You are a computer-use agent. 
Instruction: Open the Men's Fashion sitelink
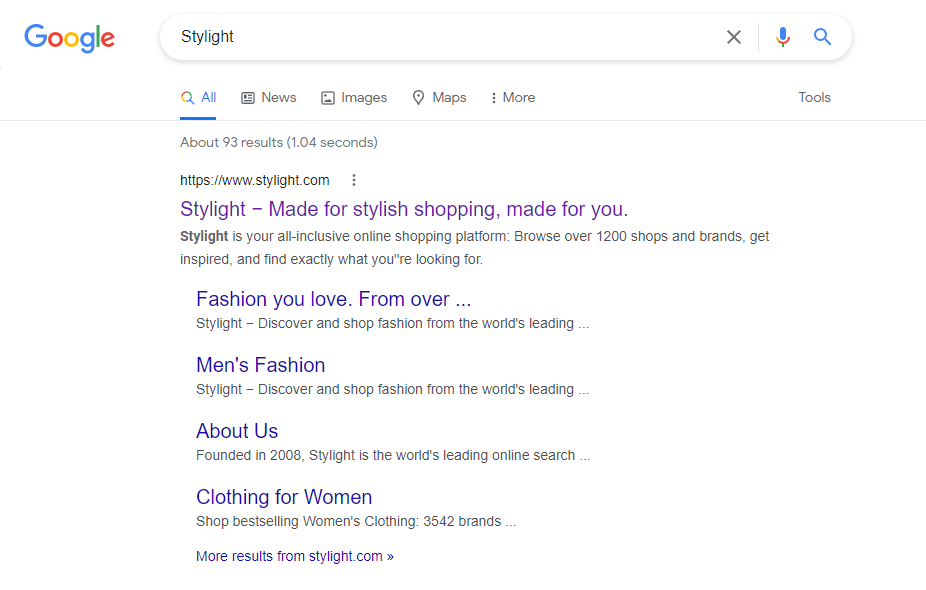click(260, 365)
